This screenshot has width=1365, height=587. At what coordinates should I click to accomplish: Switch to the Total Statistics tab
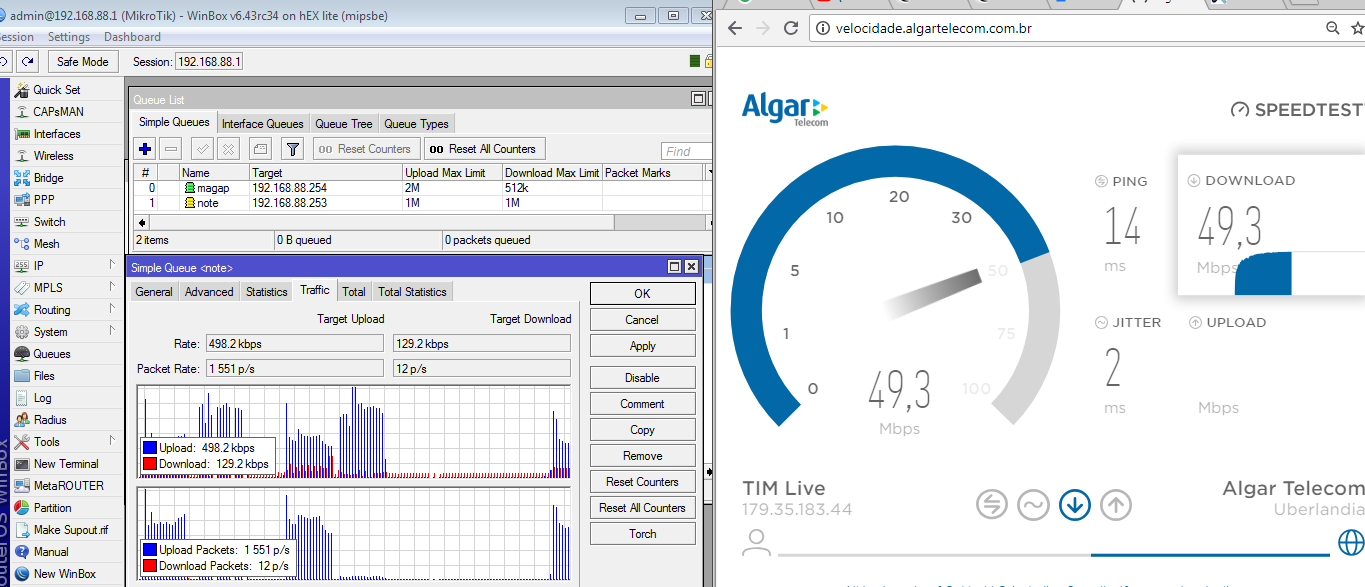pyautogui.click(x=412, y=292)
